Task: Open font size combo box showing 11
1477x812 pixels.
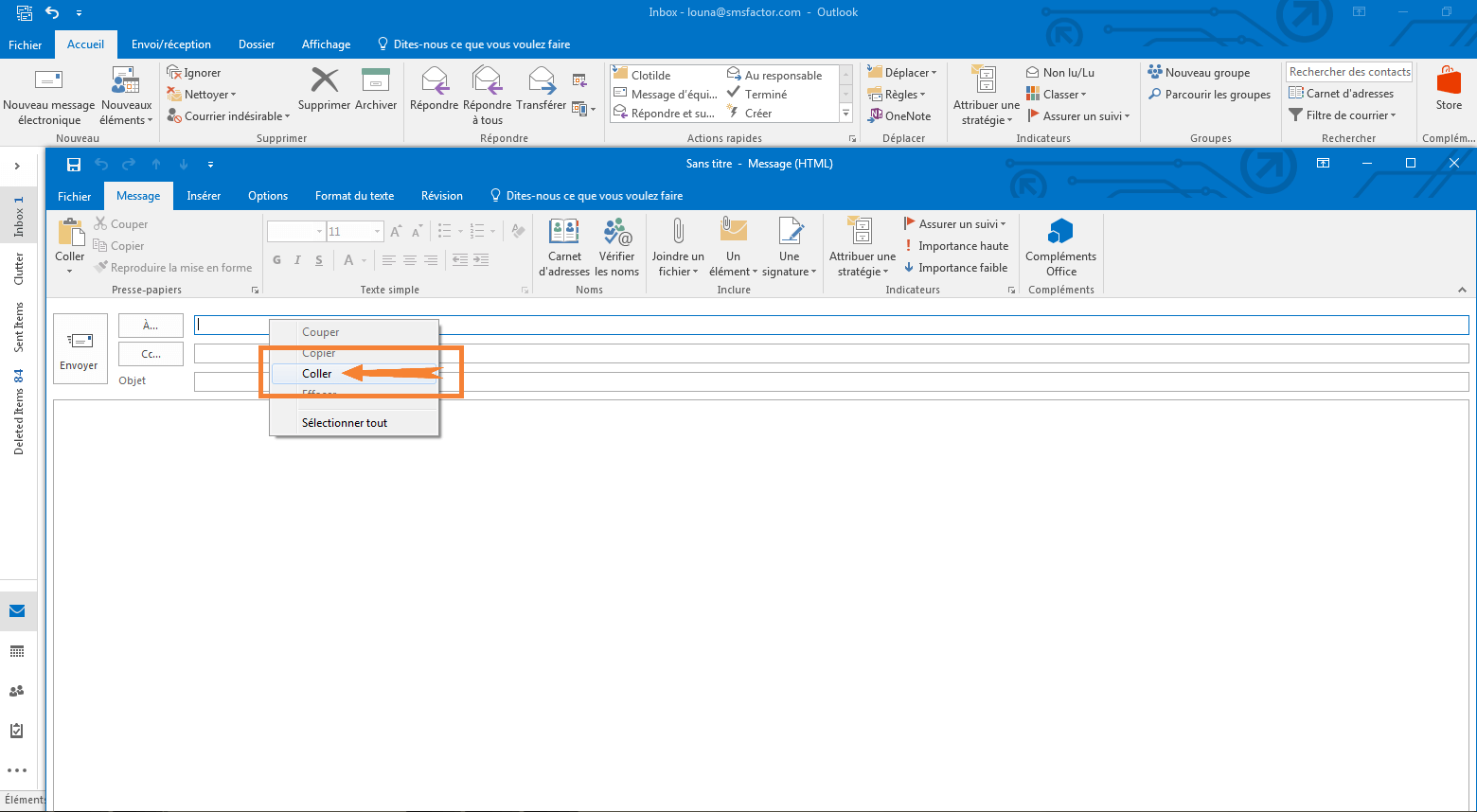Action: tap(354, 232)
